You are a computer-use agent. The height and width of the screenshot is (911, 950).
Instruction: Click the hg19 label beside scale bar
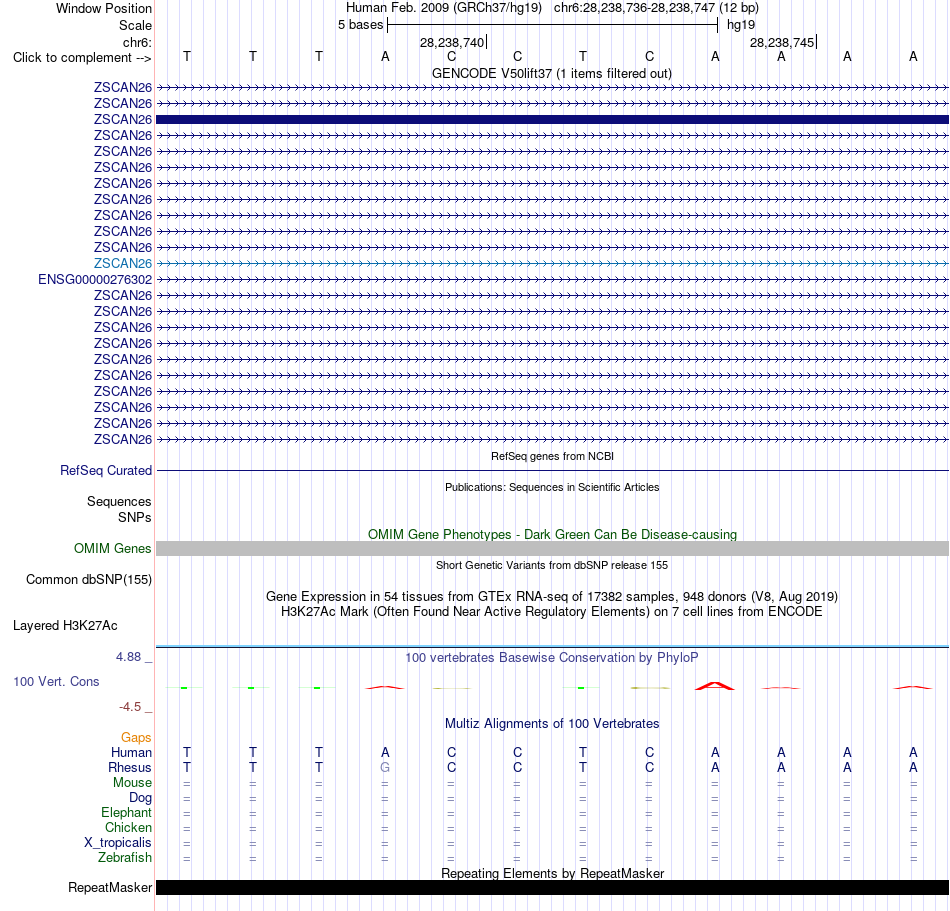tap(741, 25)
